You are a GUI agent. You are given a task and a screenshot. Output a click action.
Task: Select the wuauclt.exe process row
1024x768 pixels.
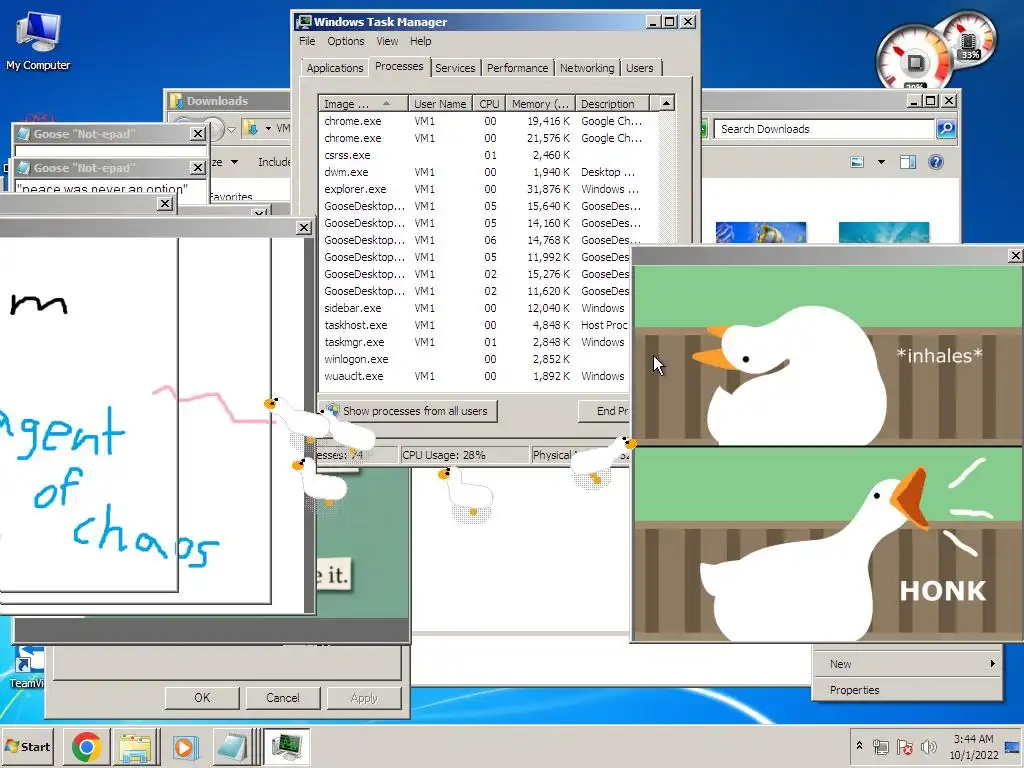point(475,376)
